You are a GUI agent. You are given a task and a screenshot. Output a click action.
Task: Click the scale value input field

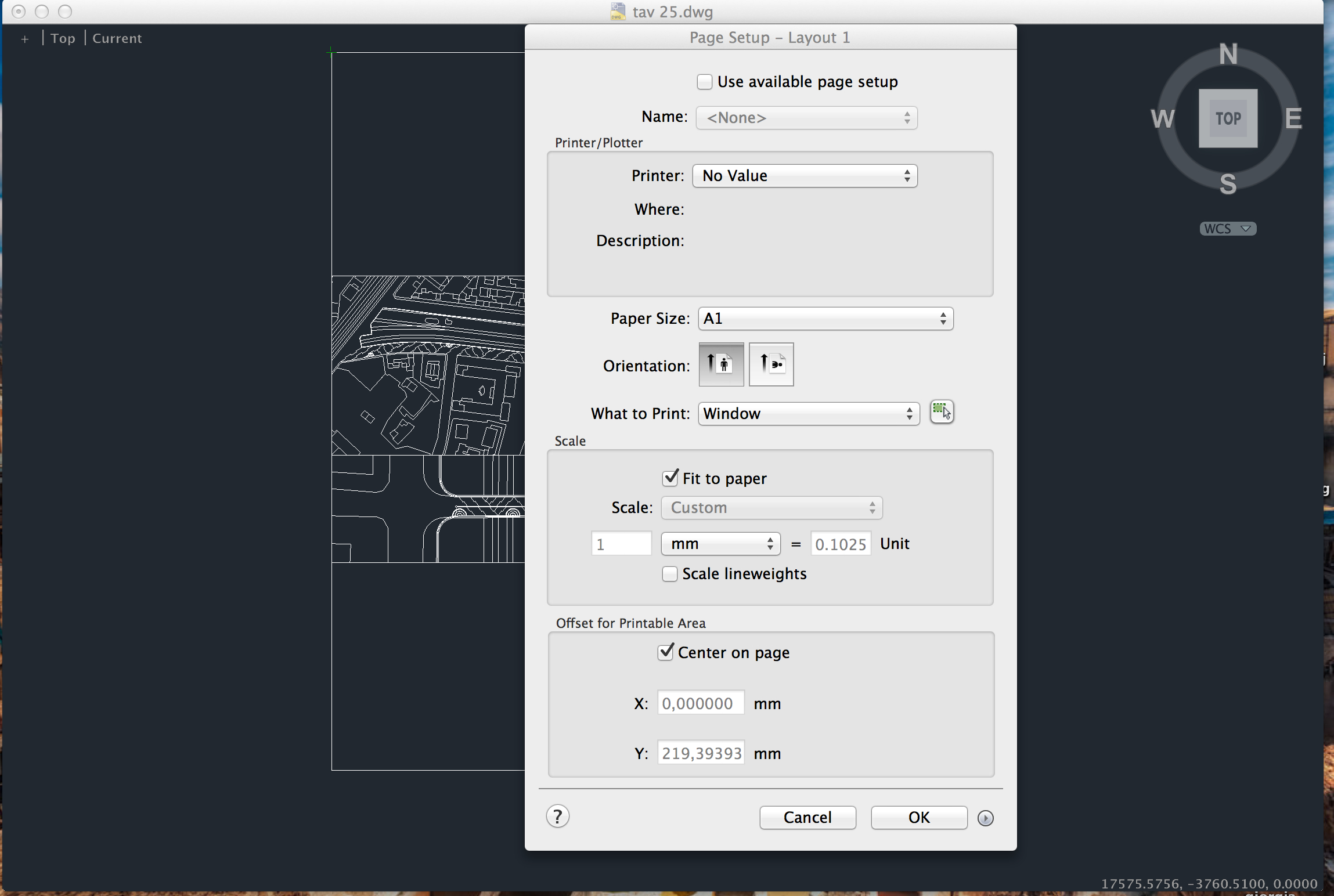(x=620, y=544)
